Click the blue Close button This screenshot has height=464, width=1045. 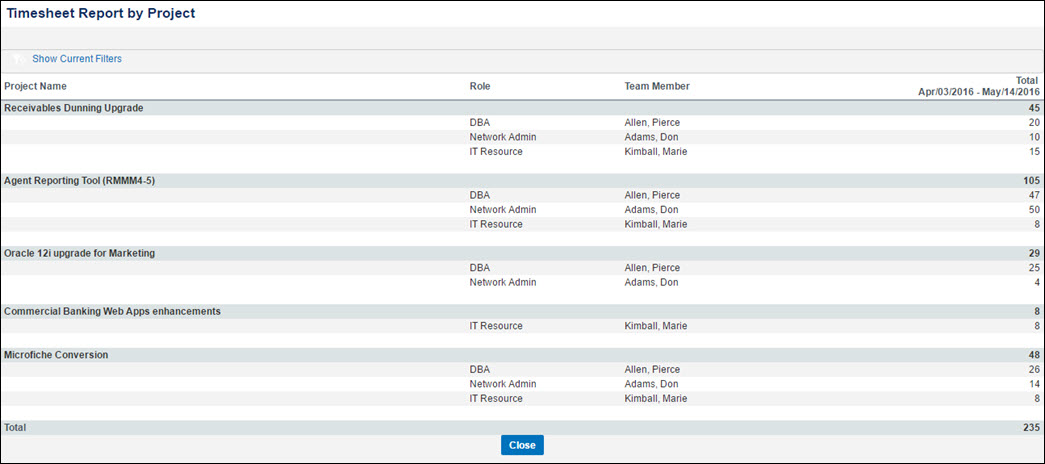click(522, 445)
